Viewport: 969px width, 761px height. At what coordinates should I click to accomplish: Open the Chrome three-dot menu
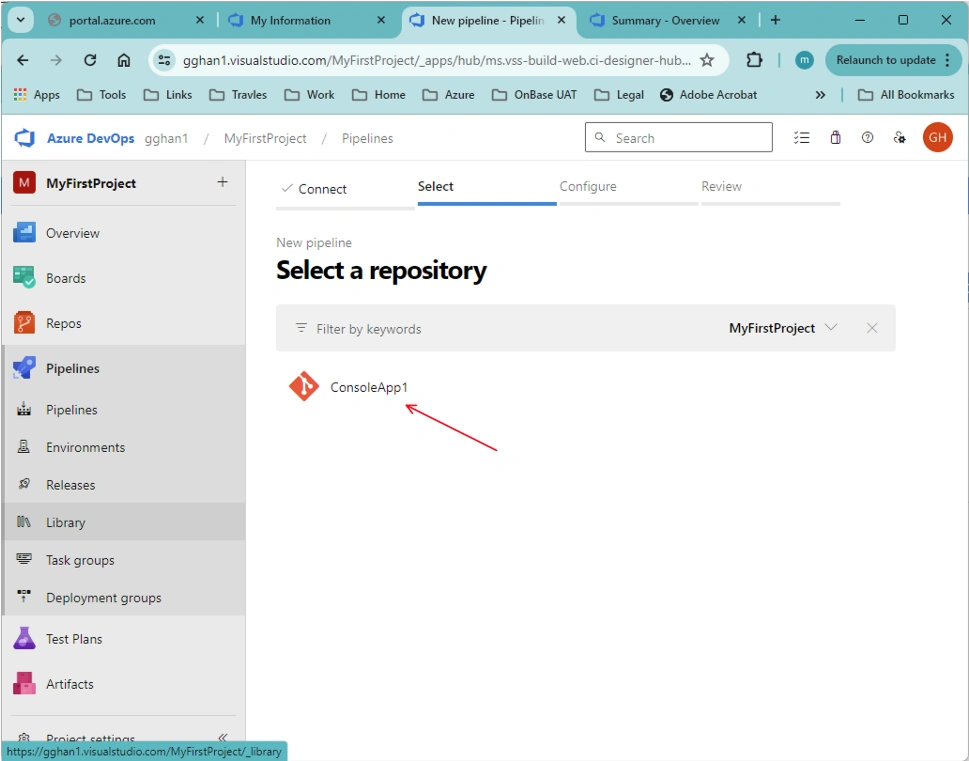click(948, 60)
